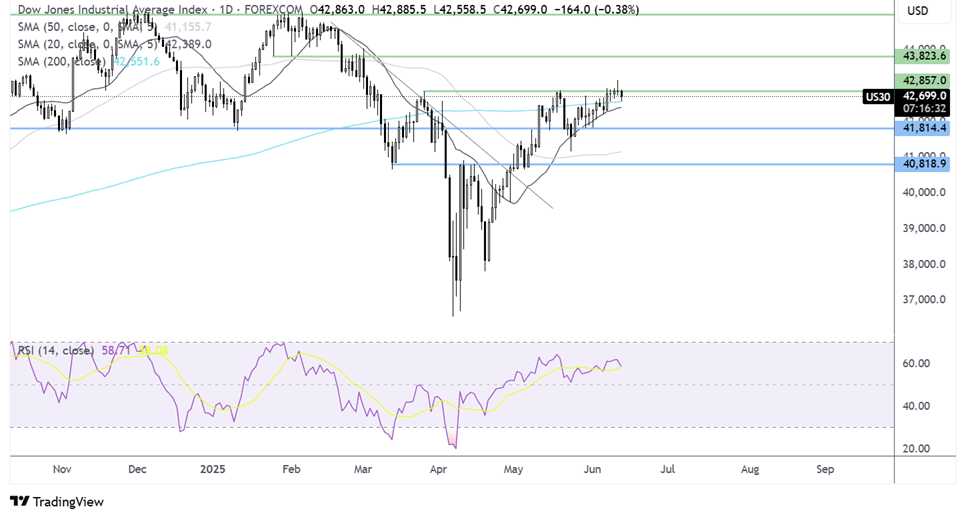The image size is (966, 519).
Task: Click the −164.0 (−0.38%) change value
Action: tap(595, 10)
